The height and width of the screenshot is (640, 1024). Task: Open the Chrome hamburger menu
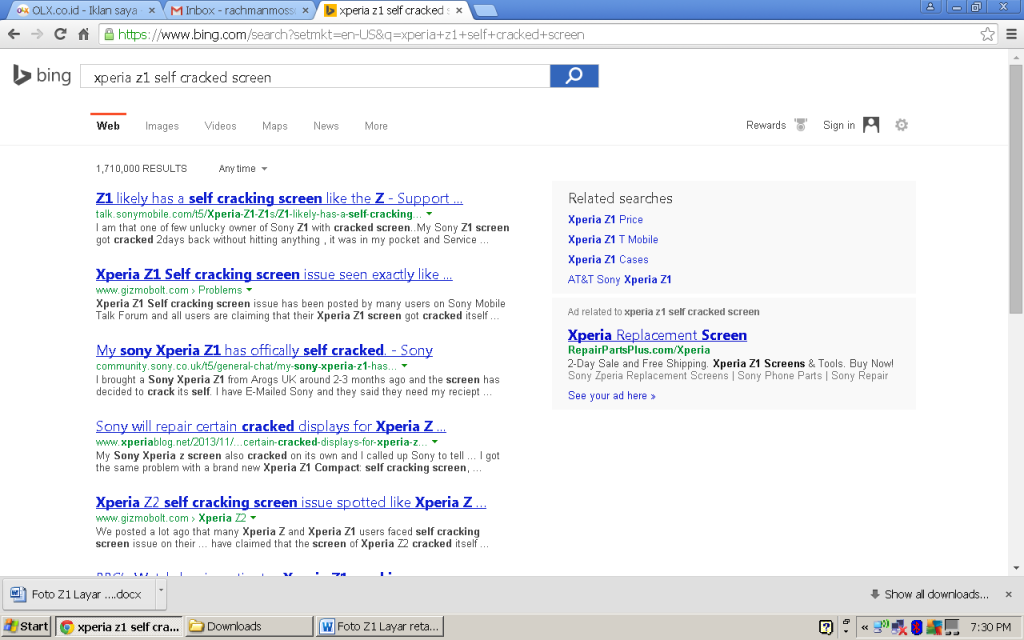(1011, 34)
